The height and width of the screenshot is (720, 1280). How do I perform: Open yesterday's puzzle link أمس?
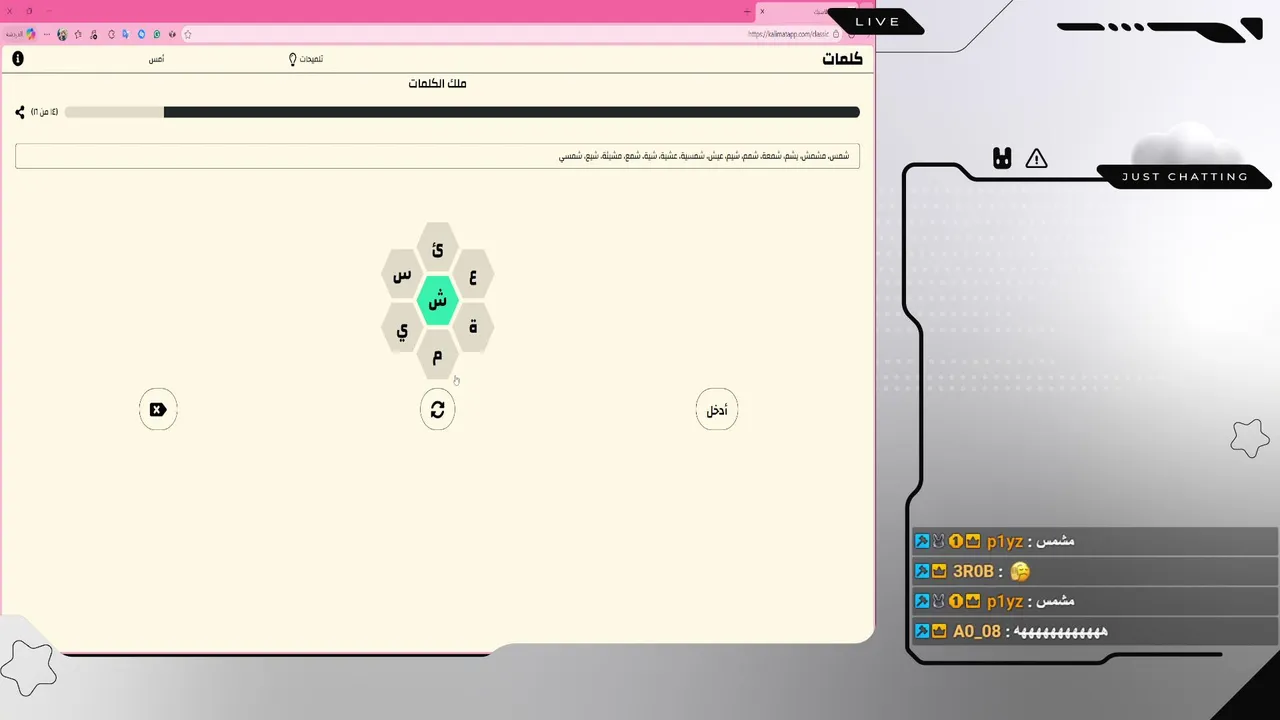tap(156, 59)
